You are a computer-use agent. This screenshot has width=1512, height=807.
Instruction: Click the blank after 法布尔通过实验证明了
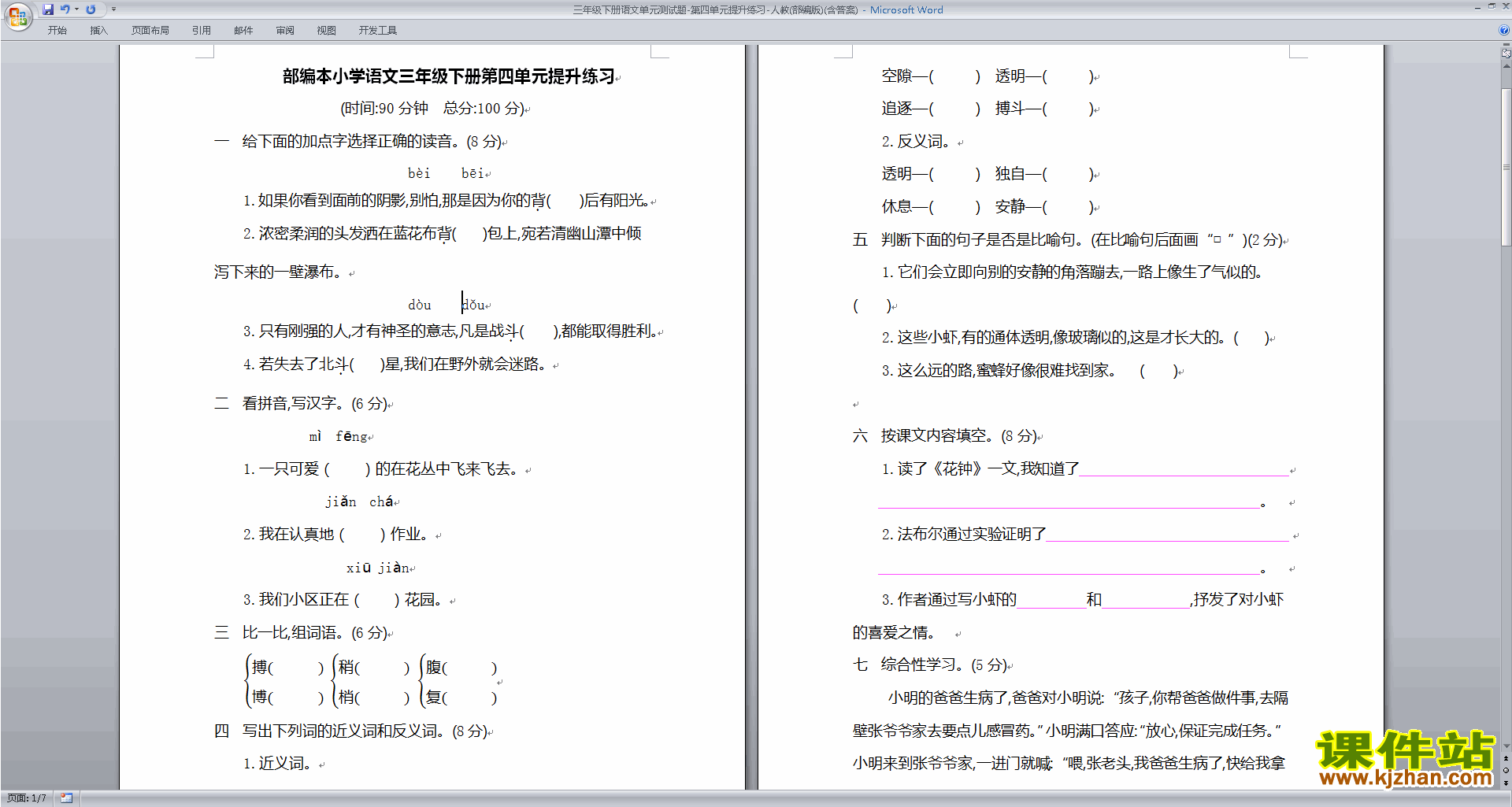coord(1167,535)
